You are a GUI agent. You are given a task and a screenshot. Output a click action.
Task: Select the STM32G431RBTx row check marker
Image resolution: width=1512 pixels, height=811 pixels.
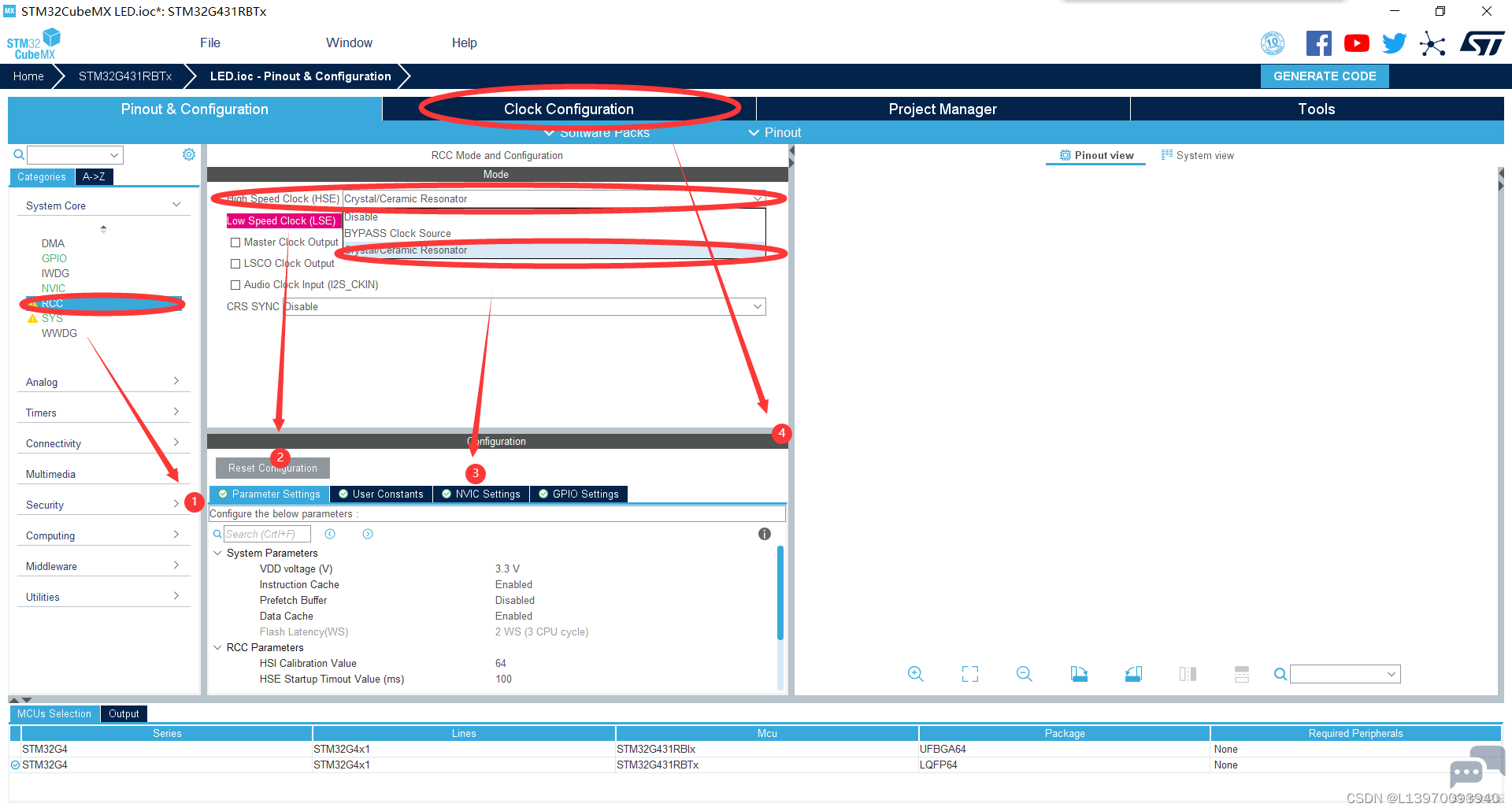click(15, 765)
